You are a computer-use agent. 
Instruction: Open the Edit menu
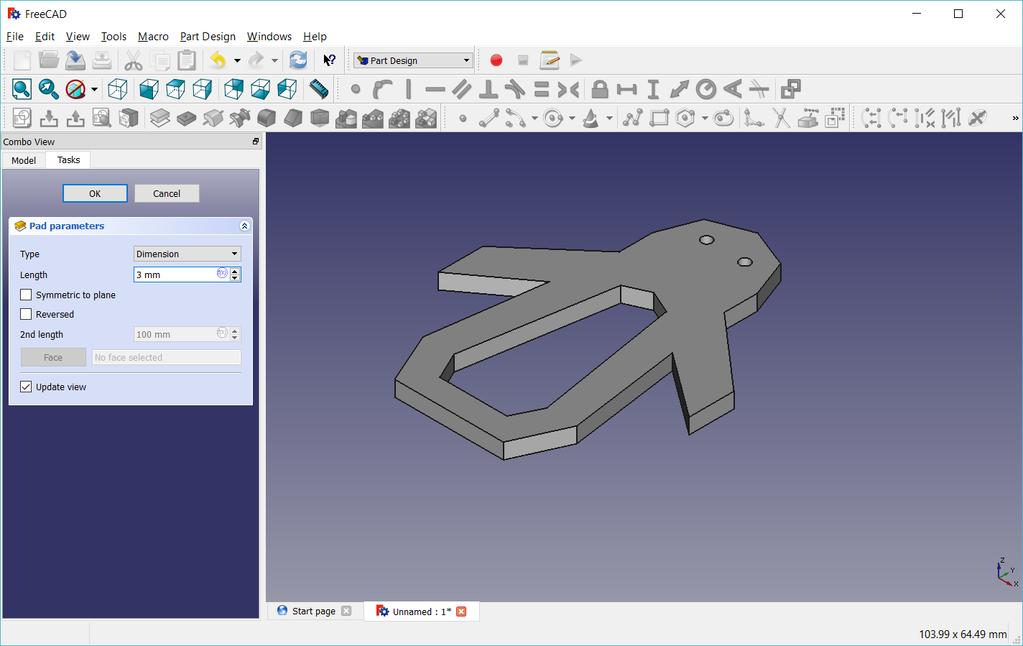coord(44,37)
